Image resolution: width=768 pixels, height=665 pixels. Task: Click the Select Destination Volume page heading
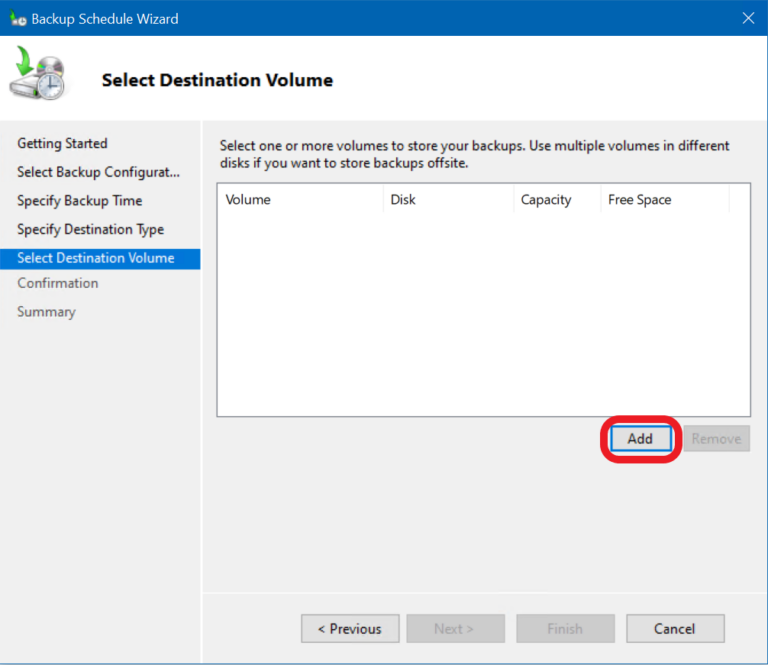pyautogui.click(x=217, y=80)
